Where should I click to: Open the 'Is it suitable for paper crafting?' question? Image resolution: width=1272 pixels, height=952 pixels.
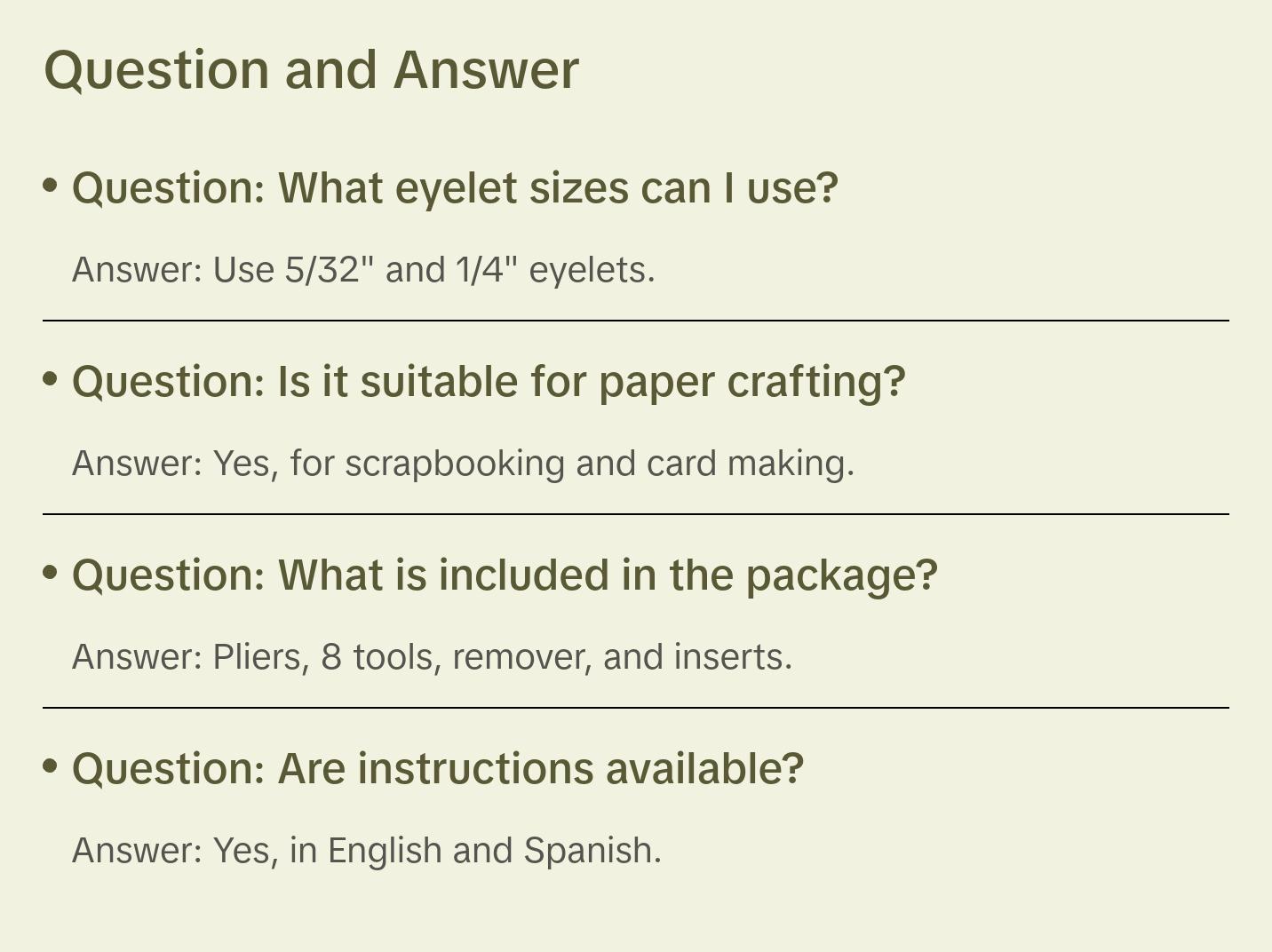click(489, 382)
